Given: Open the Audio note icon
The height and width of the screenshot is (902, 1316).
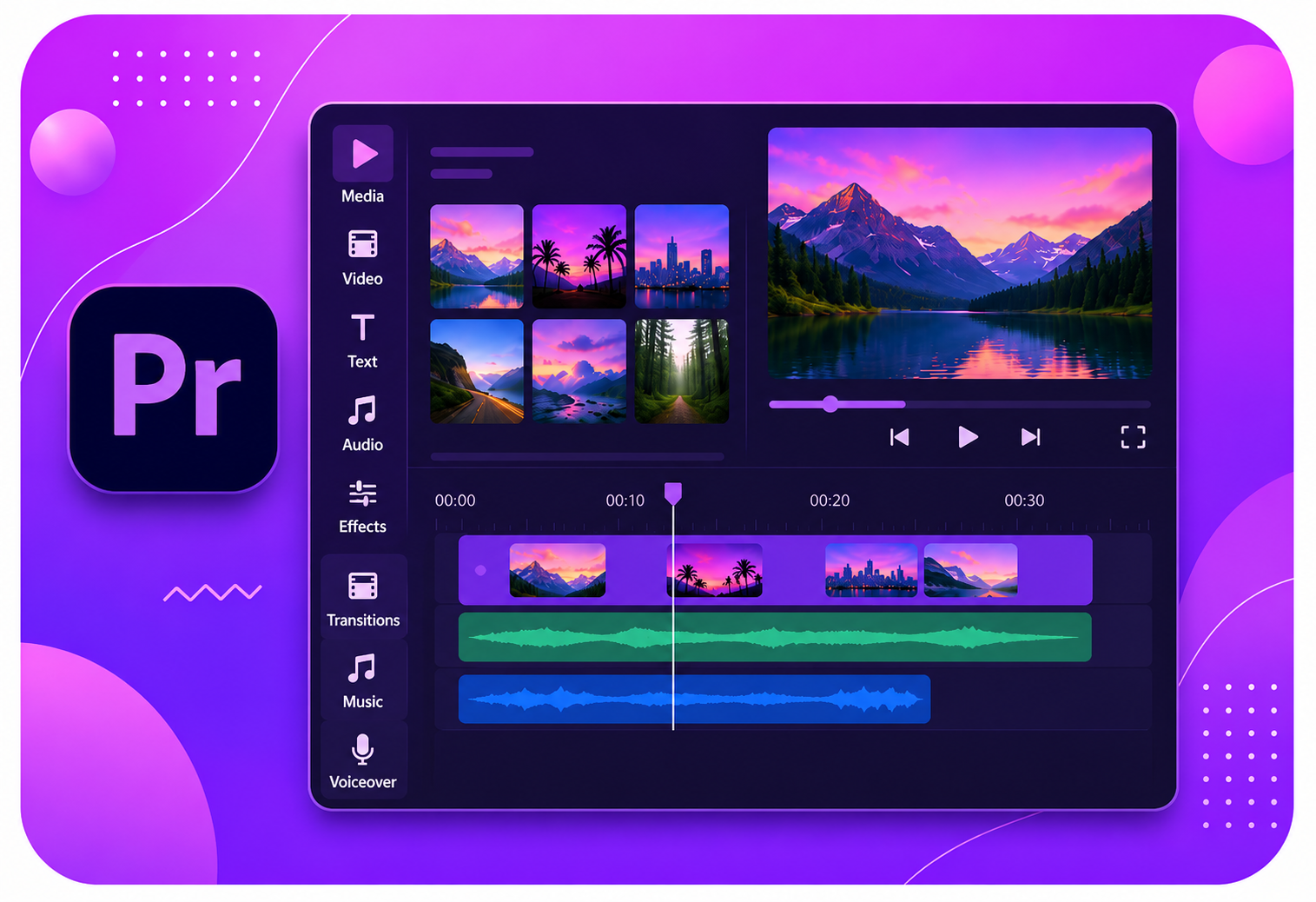Looking at the screenshot, I should 362,409.
